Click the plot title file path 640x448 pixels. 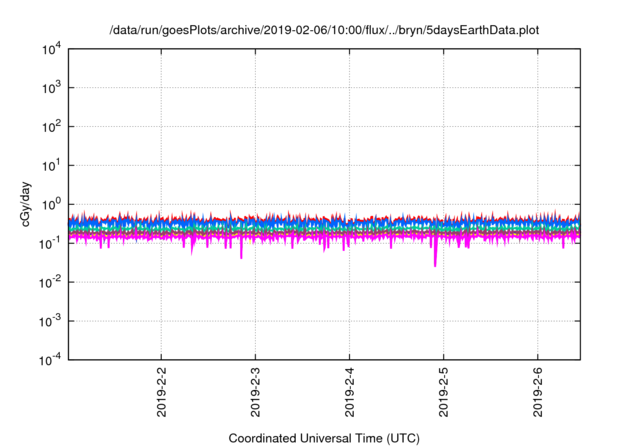coord(324,30)
